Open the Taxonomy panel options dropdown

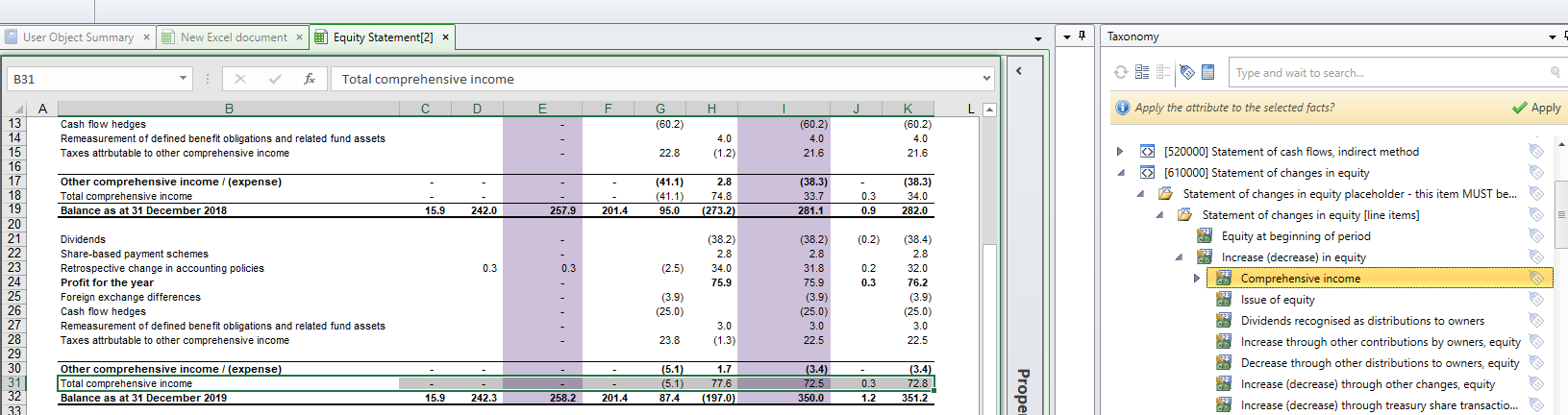pyautogui.click(x=1553, y=37)
